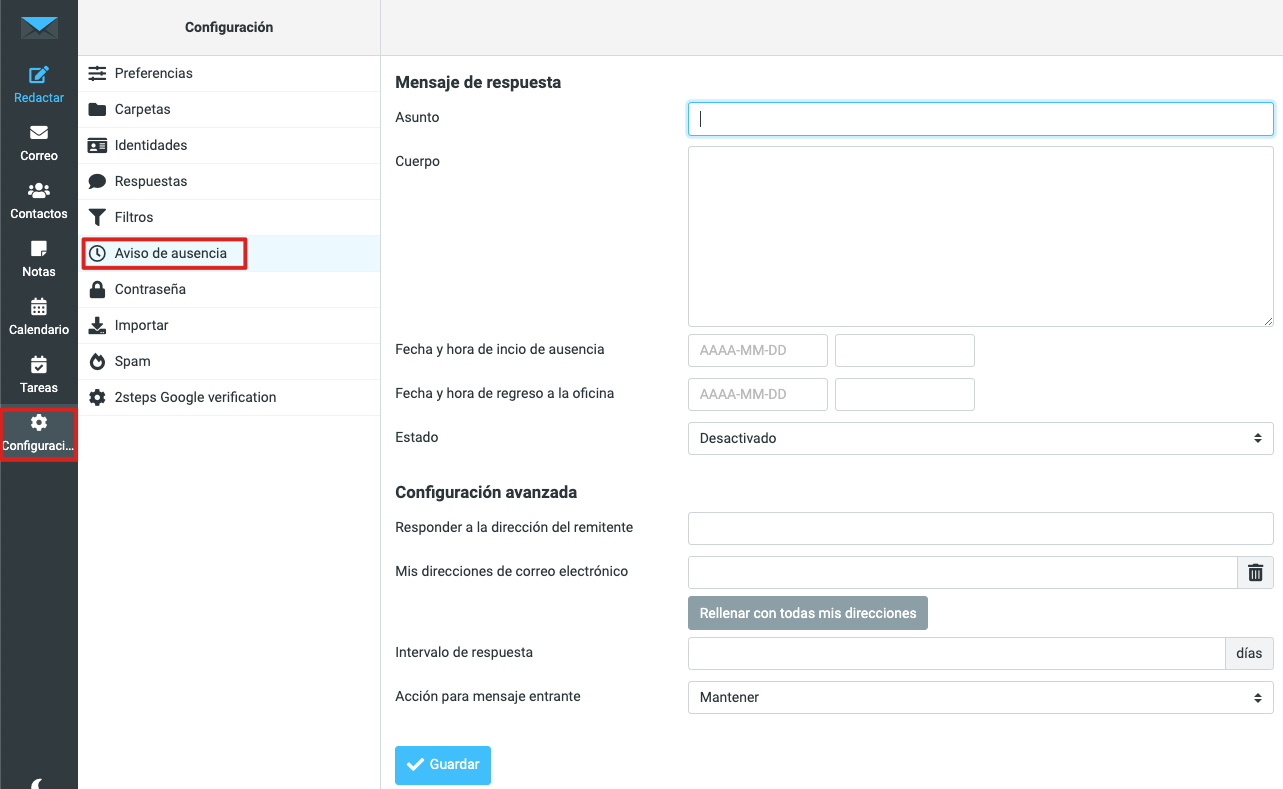Open 2steps Google verification settings
This screenshot has height=789, width=1283.
tap(195, 397)
